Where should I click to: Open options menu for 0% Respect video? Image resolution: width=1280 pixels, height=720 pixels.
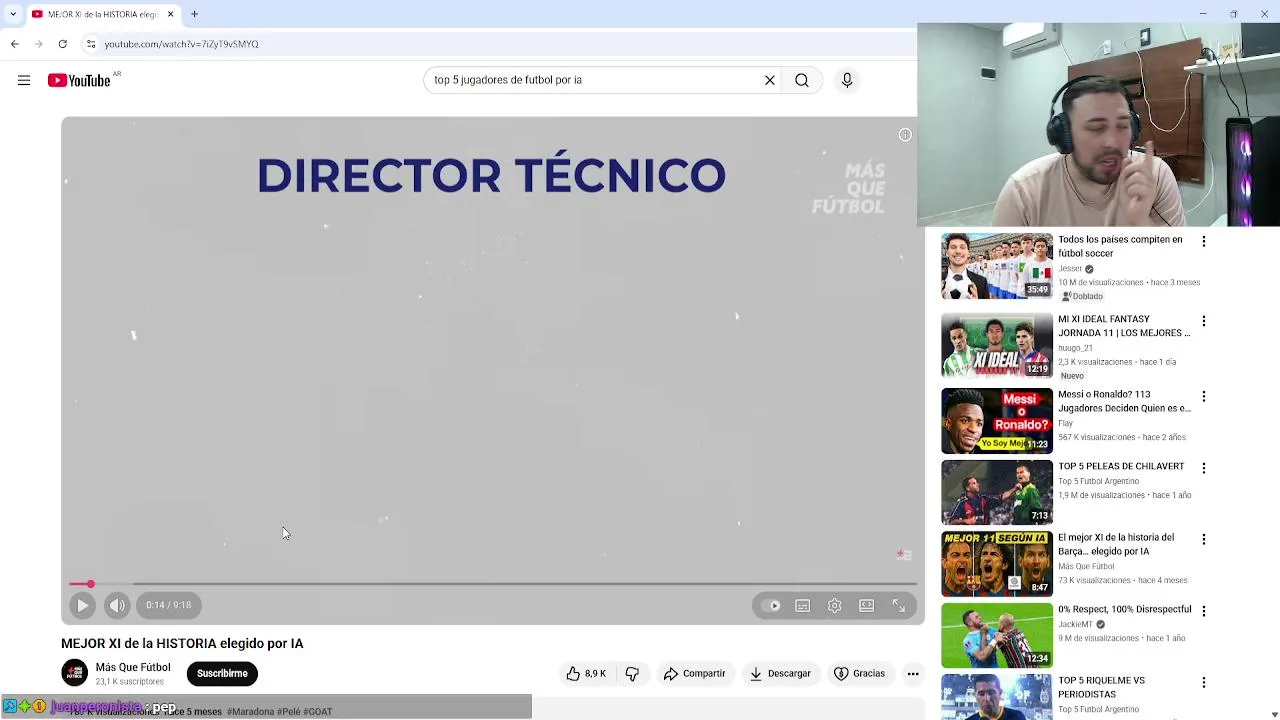[1204, 611]
